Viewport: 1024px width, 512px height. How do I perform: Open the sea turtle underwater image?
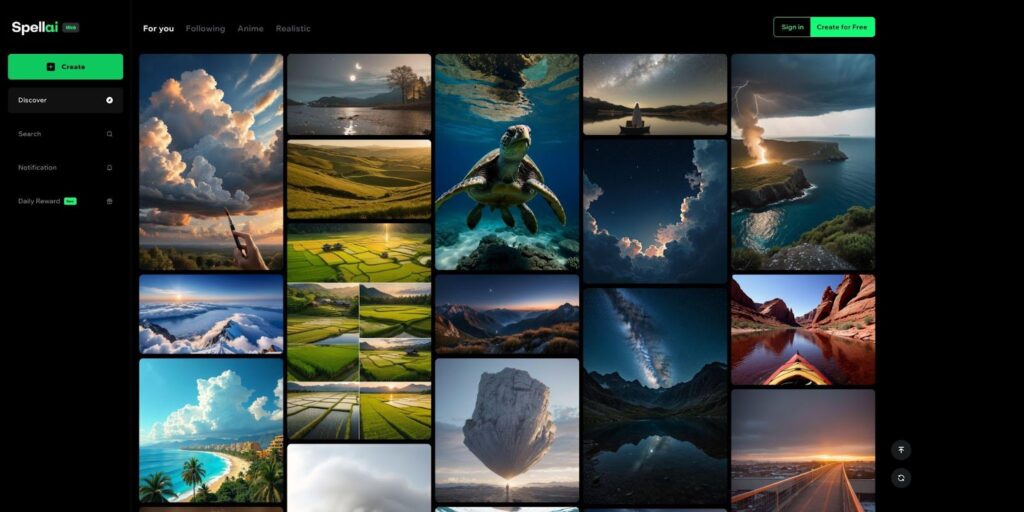507,162
